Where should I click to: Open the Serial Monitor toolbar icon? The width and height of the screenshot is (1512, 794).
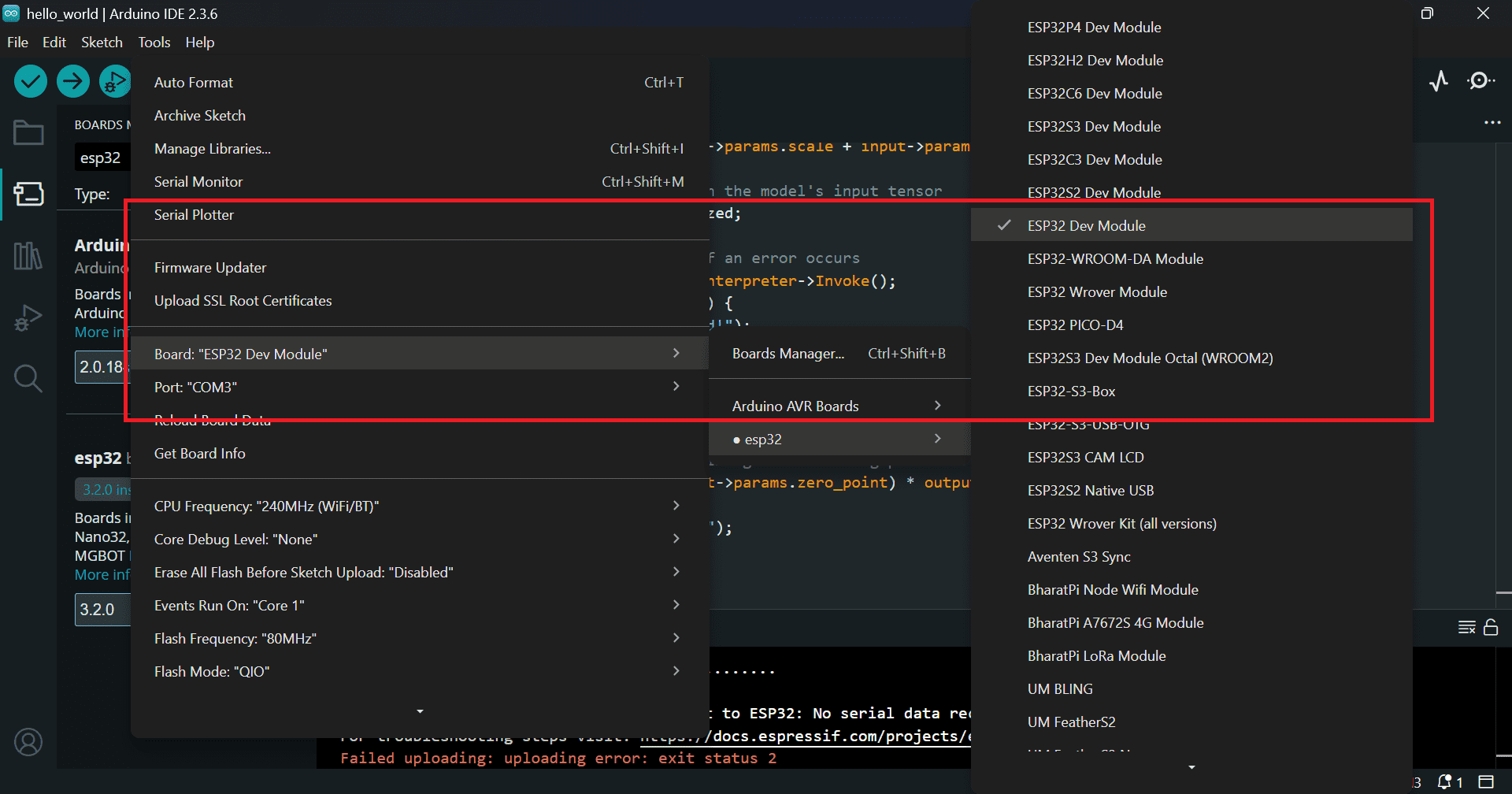1481,81
